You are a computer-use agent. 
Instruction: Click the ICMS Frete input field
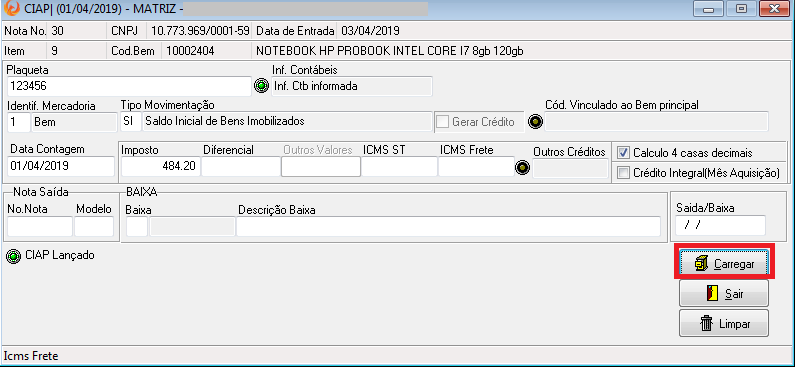476,166
